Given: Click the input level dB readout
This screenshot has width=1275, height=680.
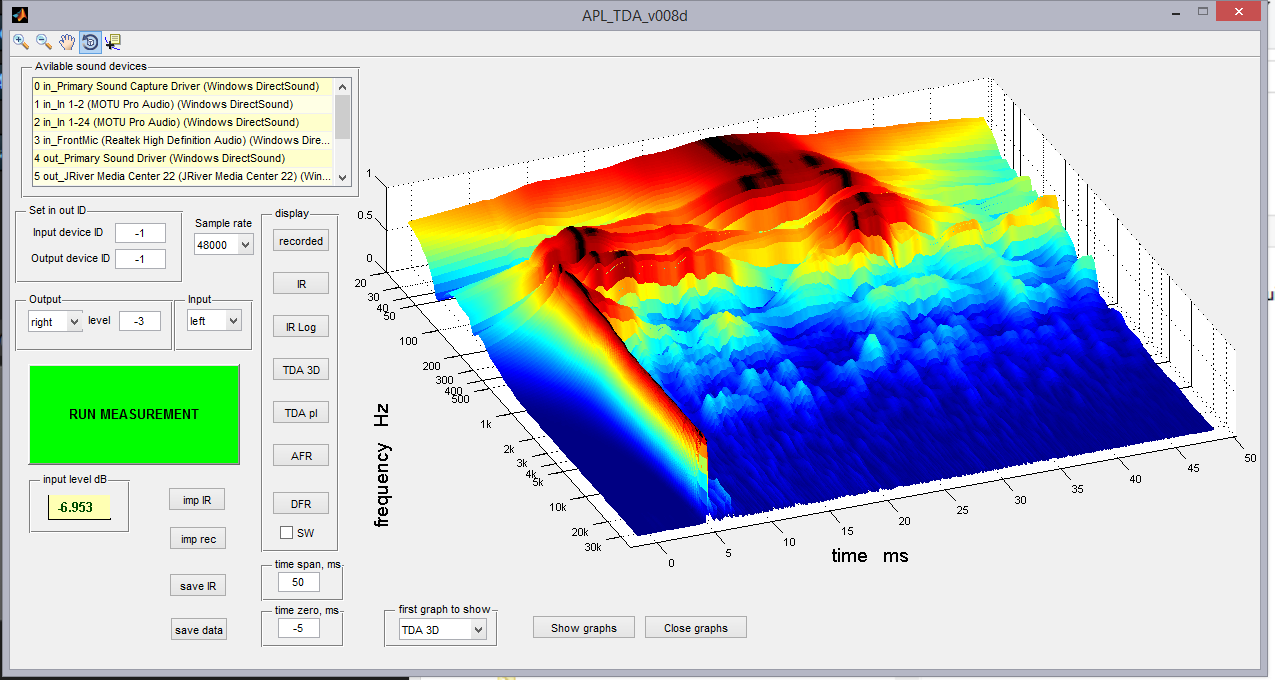Looking at the screenshot, I should [79, 507].
